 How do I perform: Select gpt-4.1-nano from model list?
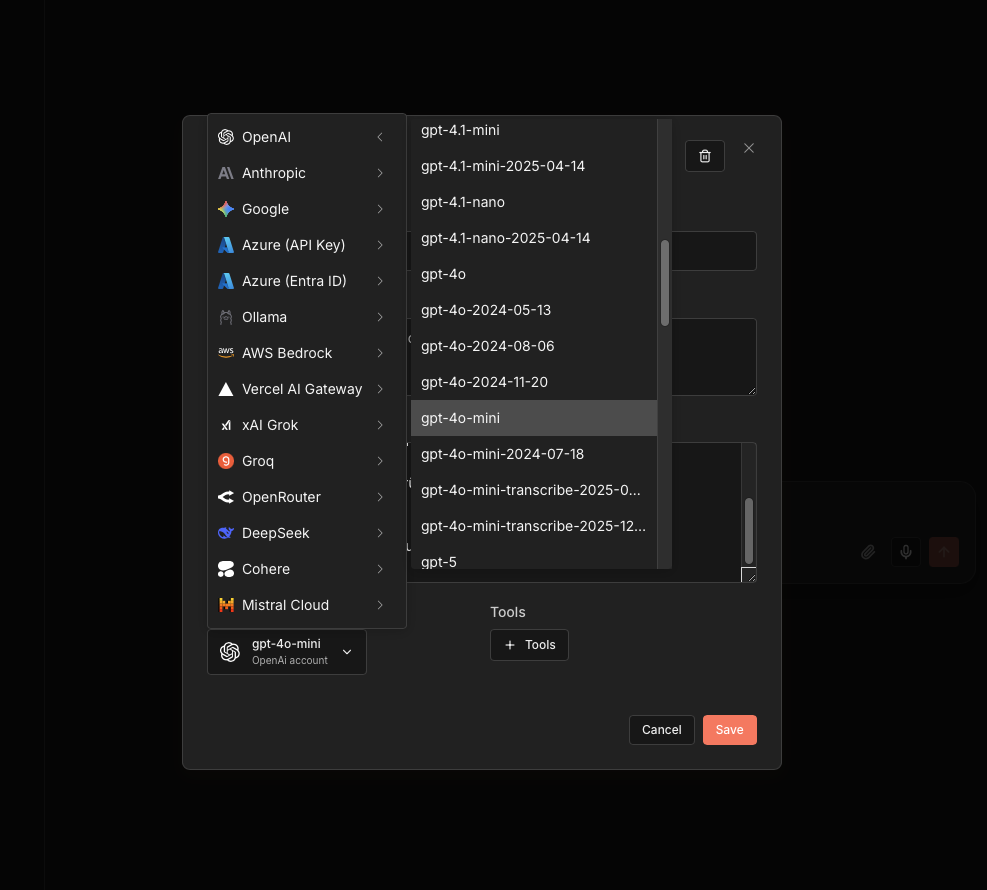(x=463, y=202)
